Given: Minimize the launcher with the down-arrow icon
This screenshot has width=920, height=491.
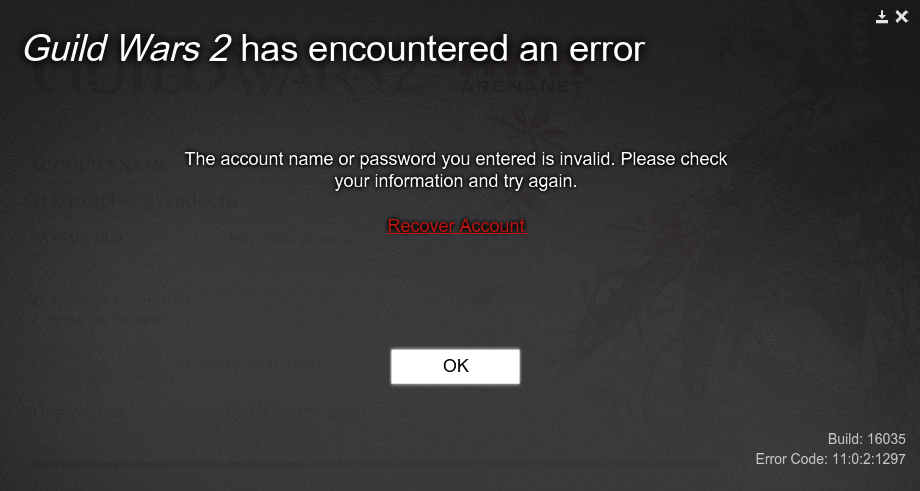Looking at the screenshot, I should (882, 17).
